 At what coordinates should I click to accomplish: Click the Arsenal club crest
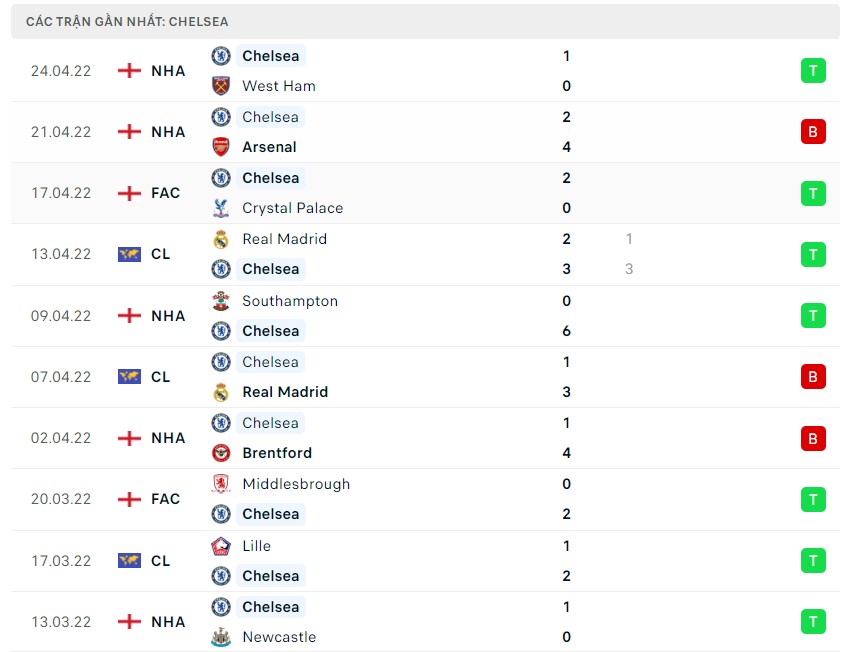tap(221, 147)
